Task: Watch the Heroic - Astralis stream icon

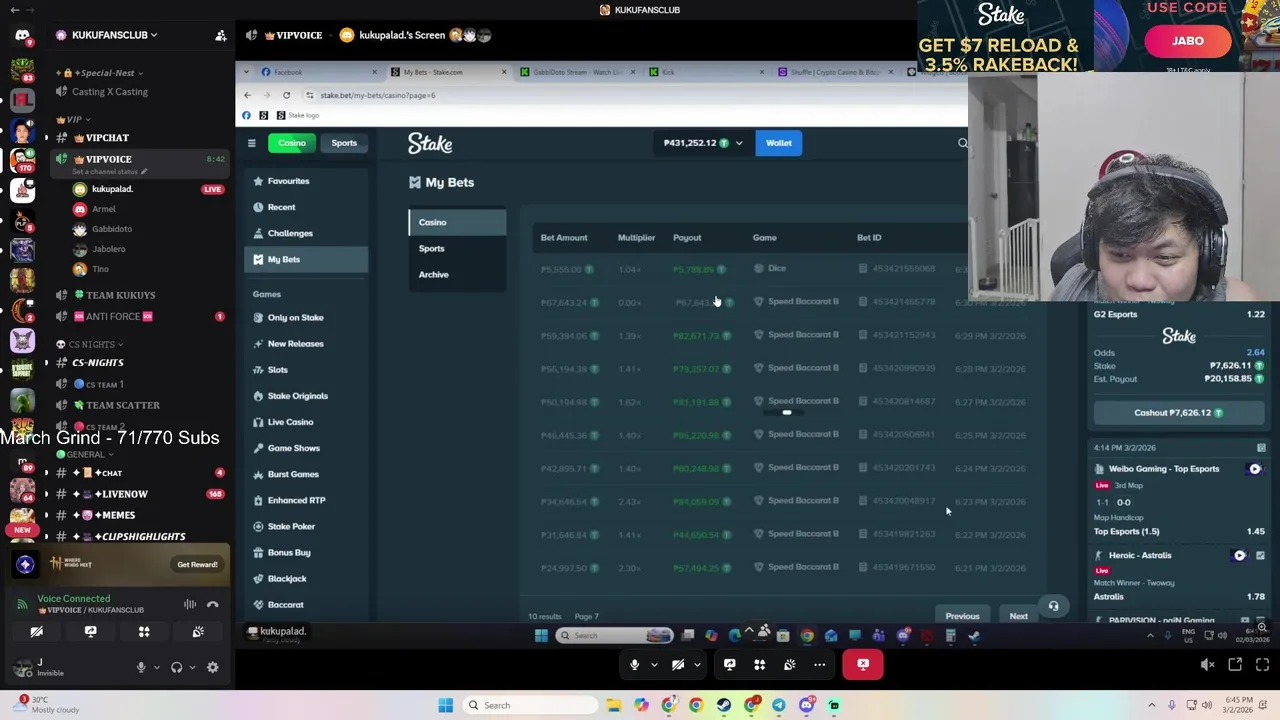Action: tap(1240, 555)
